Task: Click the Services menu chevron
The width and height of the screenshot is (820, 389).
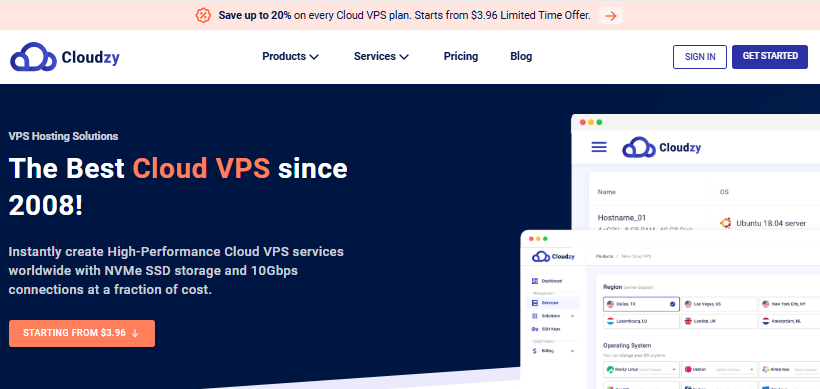Action: pos(404,57)
